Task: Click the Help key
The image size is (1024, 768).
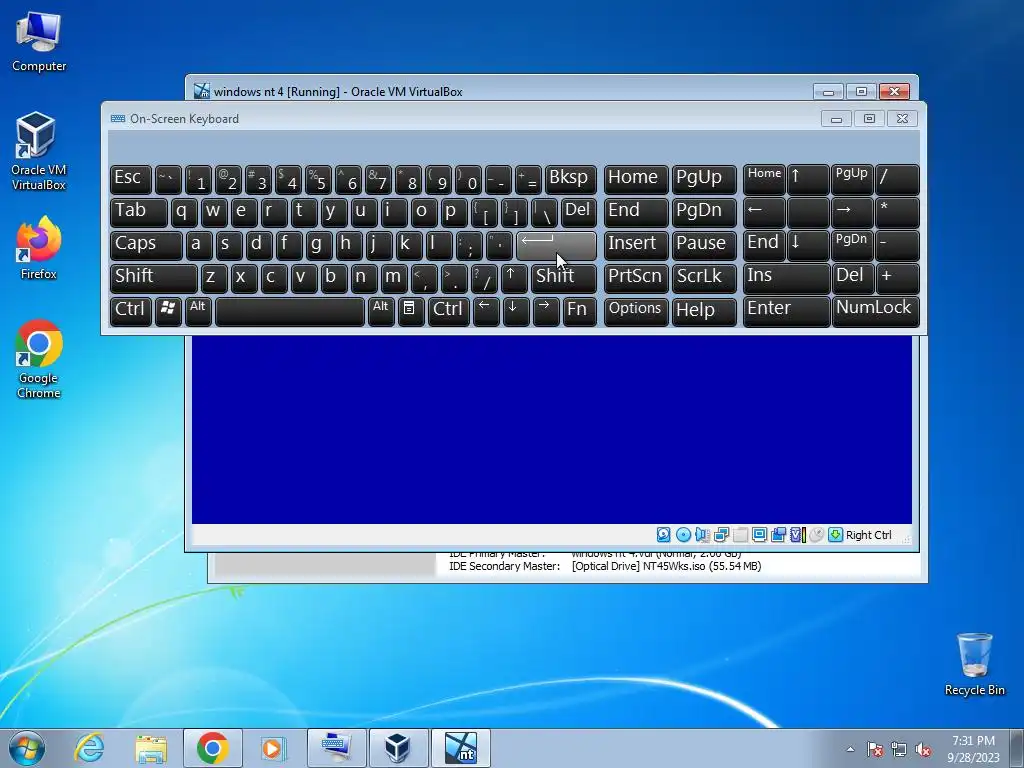Action: pos(703,311)
